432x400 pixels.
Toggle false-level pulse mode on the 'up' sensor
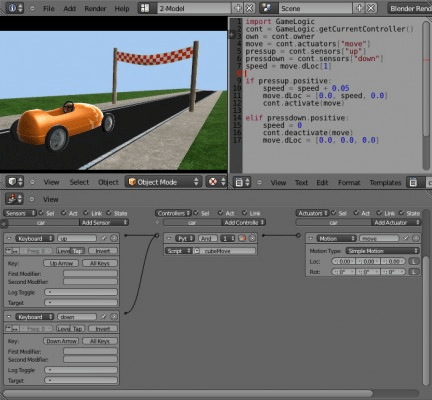tap(15, 251)
